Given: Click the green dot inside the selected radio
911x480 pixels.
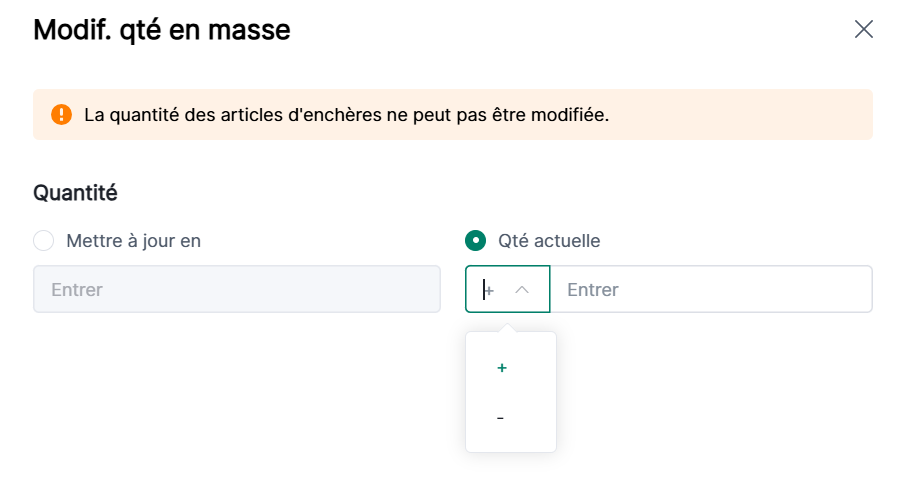Looking at the screenshot, I should click(x=476, y=241).
